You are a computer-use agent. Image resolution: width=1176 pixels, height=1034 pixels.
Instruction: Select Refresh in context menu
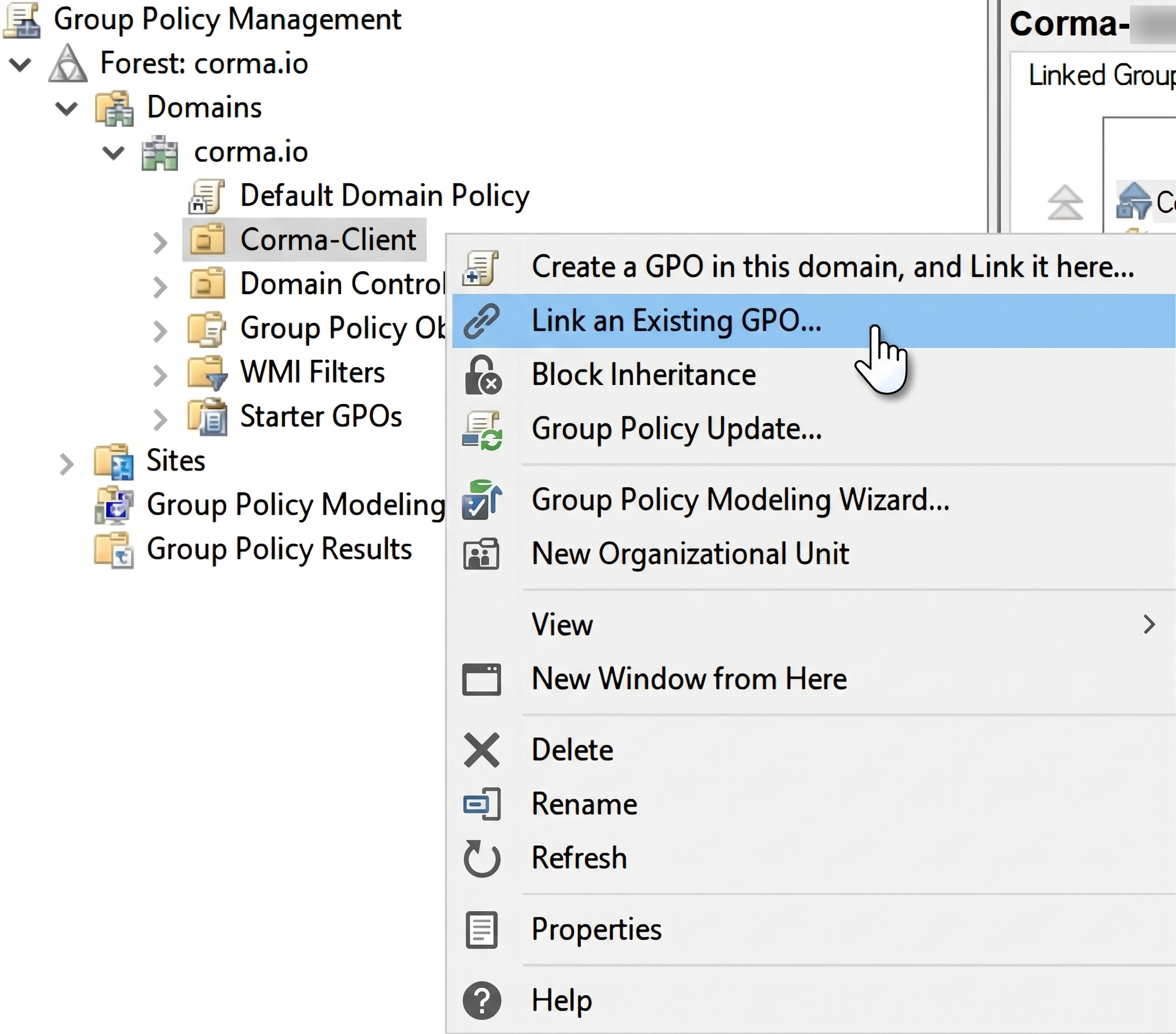point(814,858)
